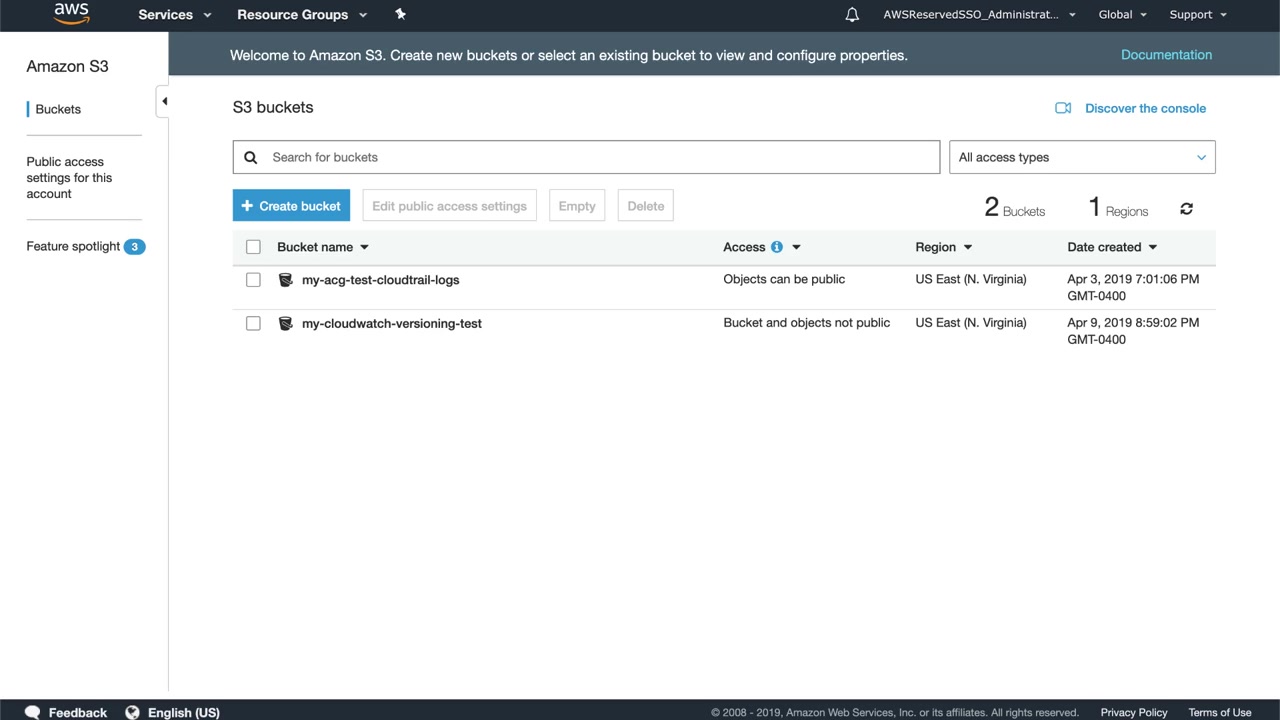Open the AWSReservedSSO account menu
The width and height of the screenshot is (1280, 720).
point(979,14)
